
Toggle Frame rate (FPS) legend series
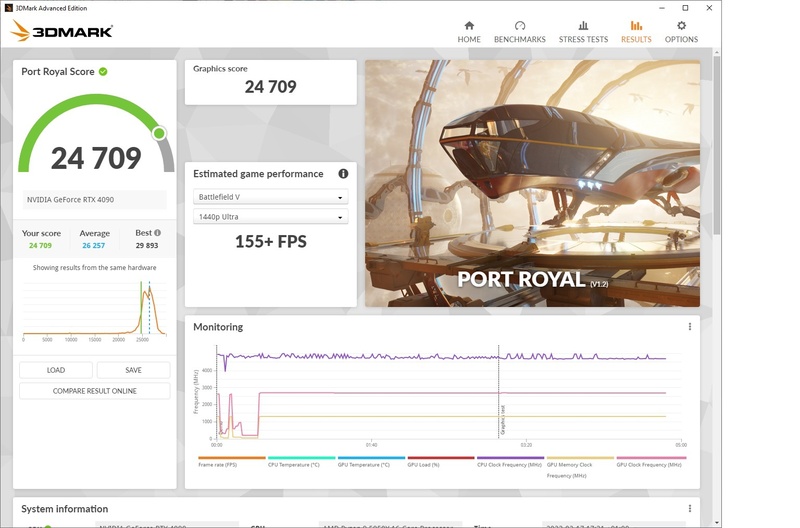coord(232,462)
